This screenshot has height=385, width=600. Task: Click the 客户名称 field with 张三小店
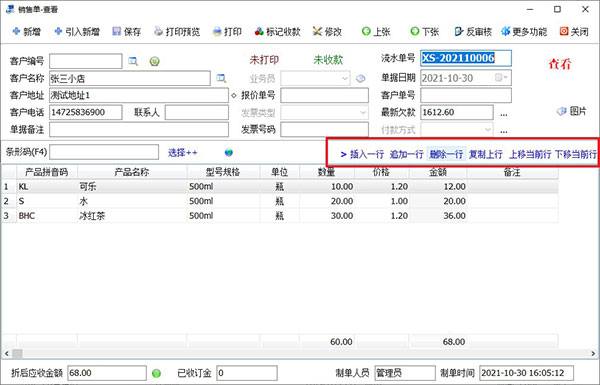[130, 78]
